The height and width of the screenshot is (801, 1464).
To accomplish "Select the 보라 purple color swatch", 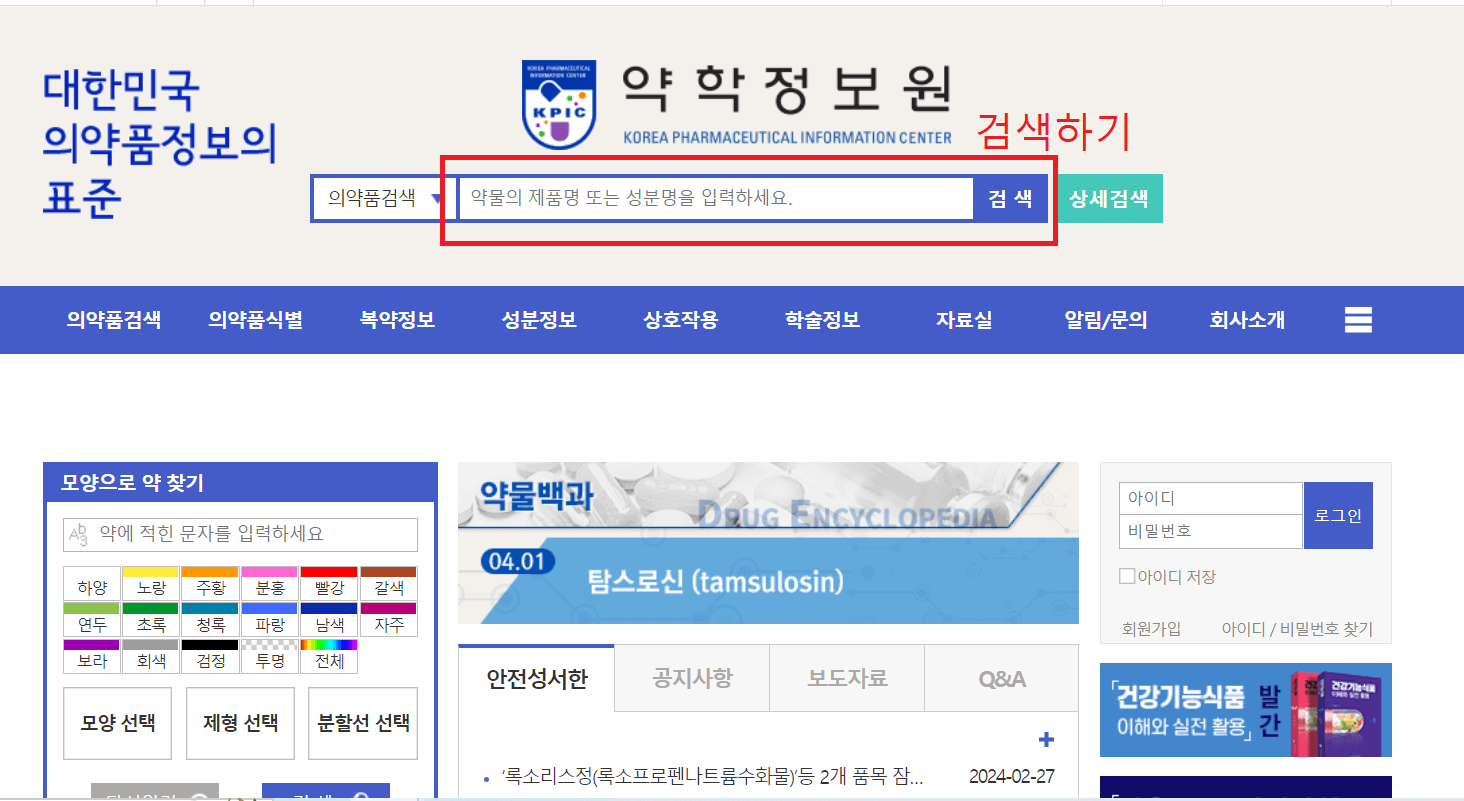I will point(91,656).
